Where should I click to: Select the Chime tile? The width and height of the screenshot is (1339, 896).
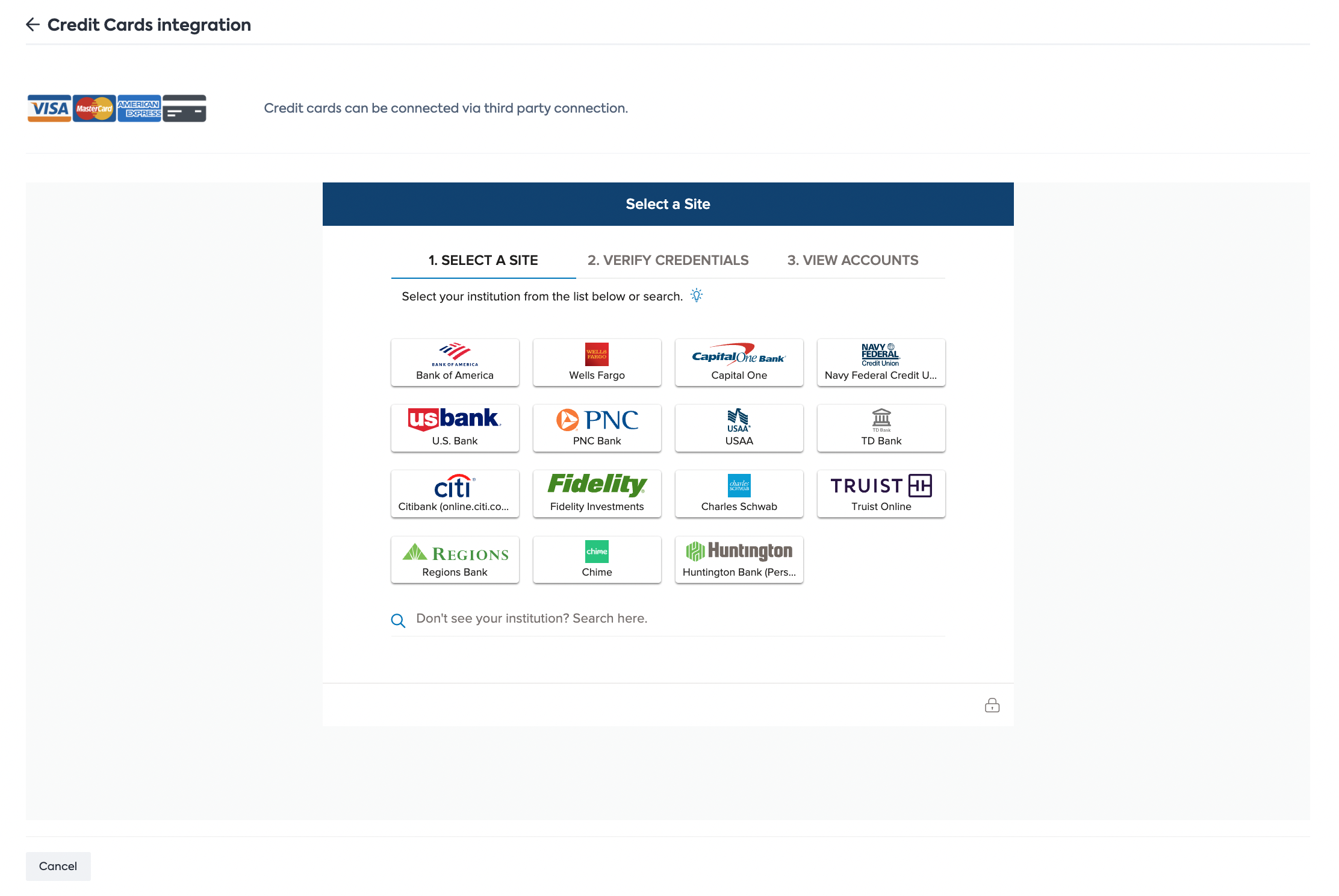597,559
